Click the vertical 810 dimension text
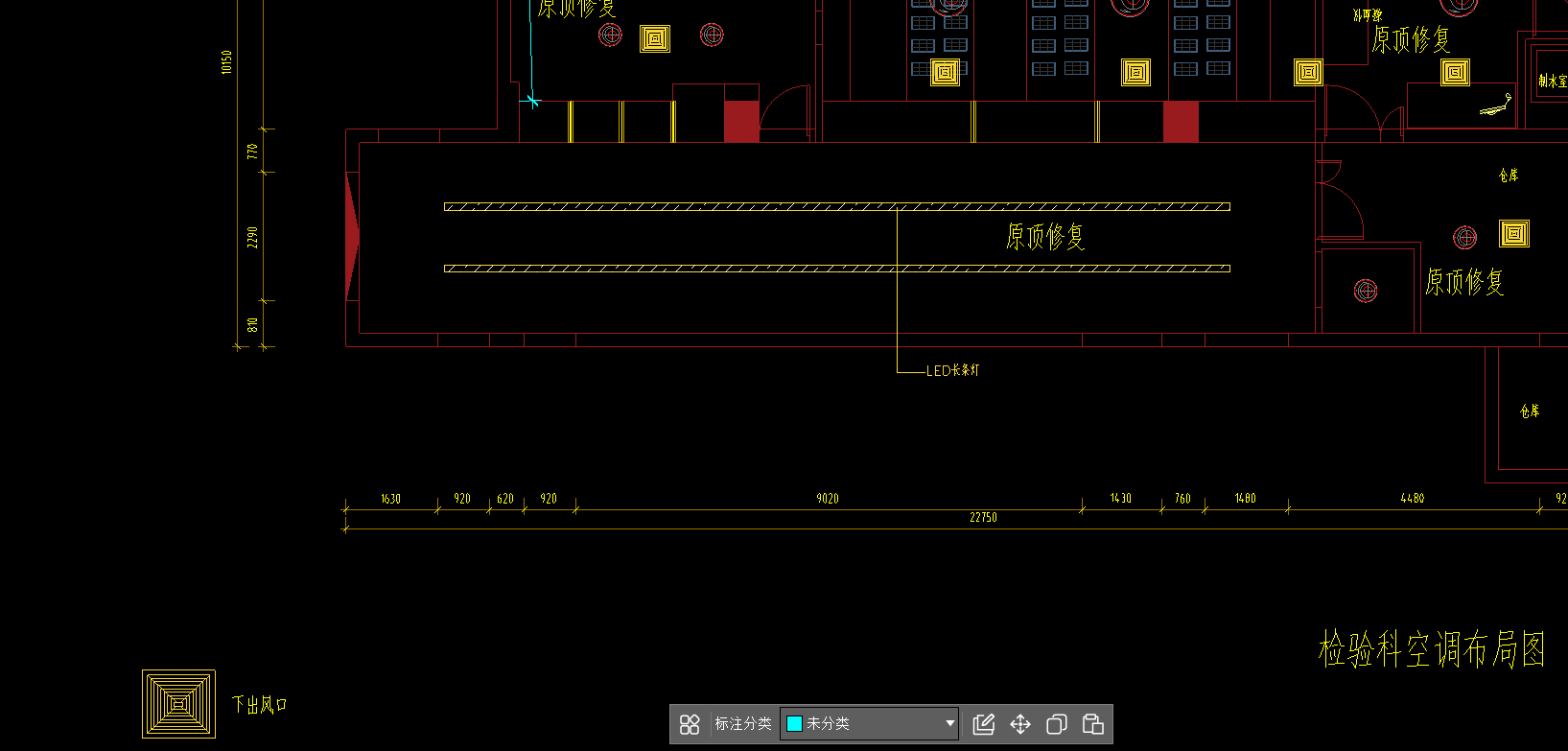 click(252, 324)
